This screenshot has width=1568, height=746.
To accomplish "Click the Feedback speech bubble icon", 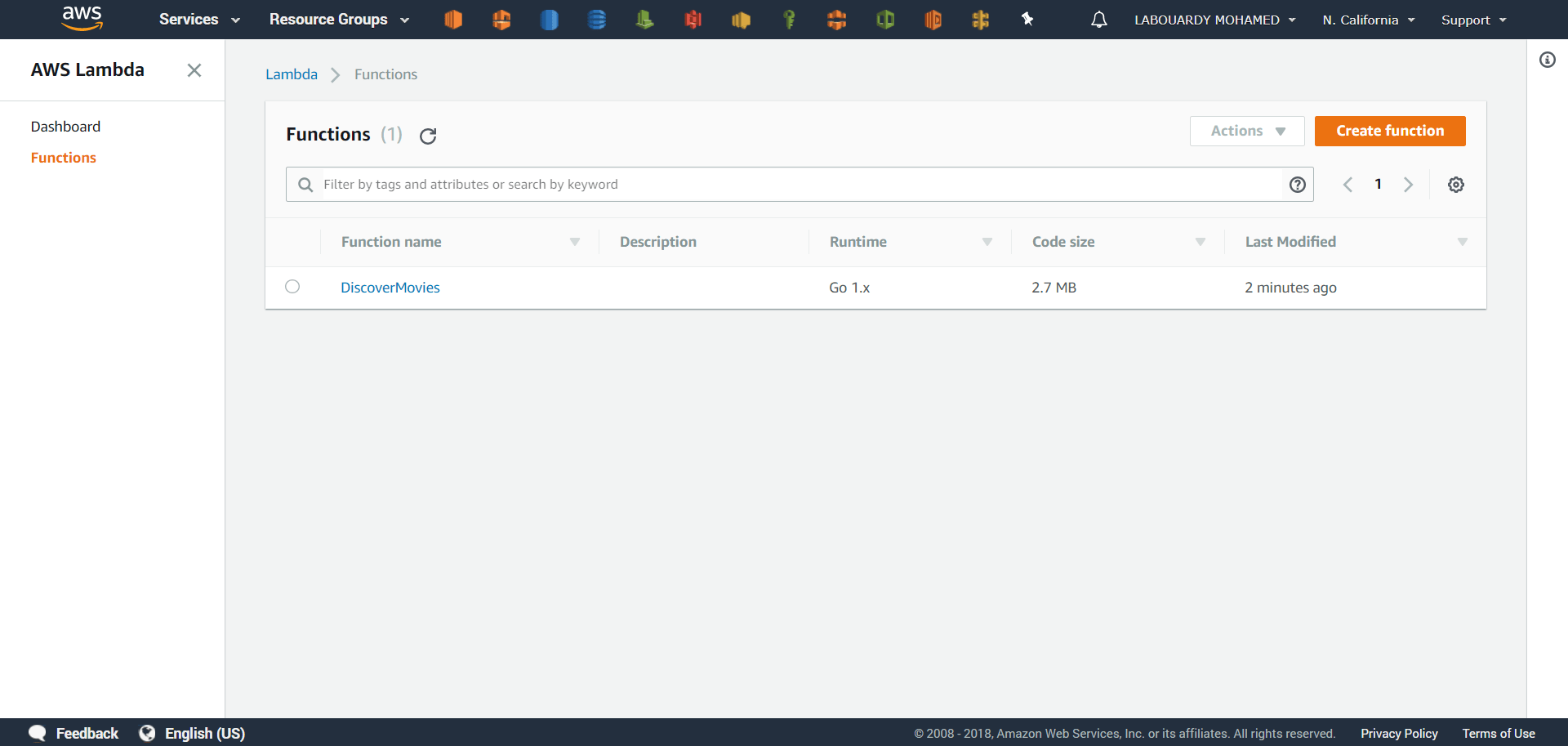I will click(x=38, y=733).
